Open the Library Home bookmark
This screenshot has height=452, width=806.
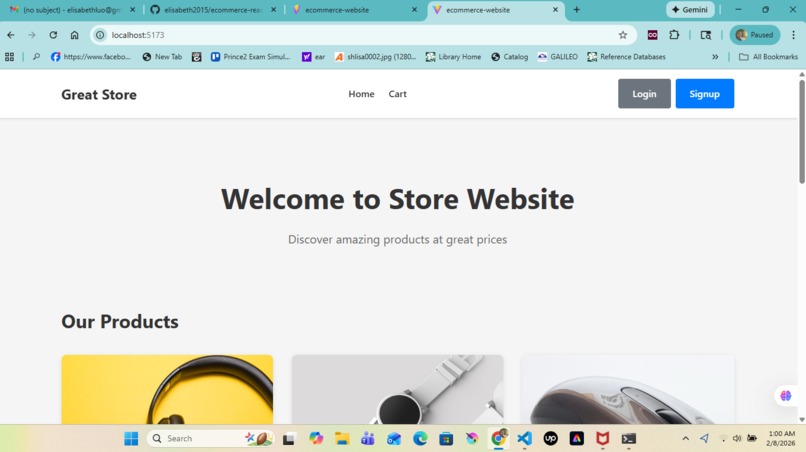[x=453, y=57]
